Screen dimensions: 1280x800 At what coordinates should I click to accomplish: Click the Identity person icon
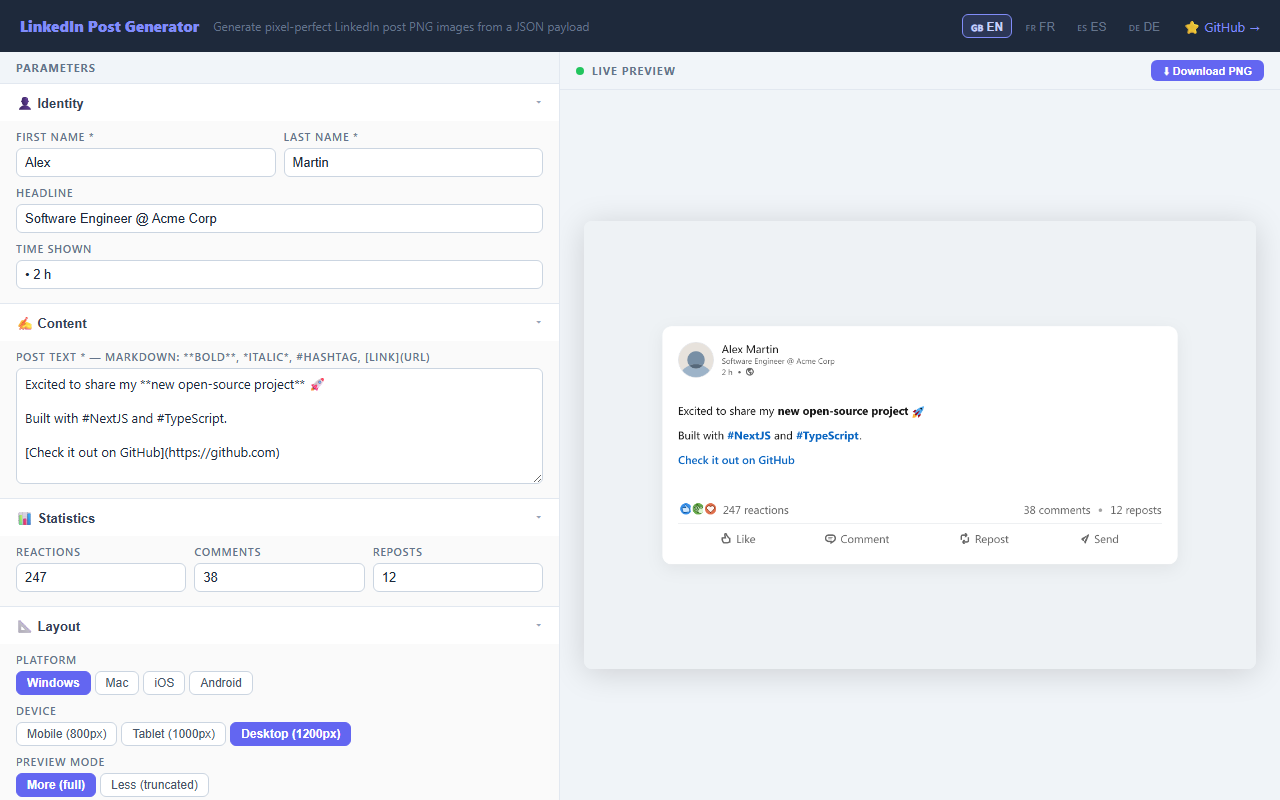pyautogui.click(x=25, y=103)
